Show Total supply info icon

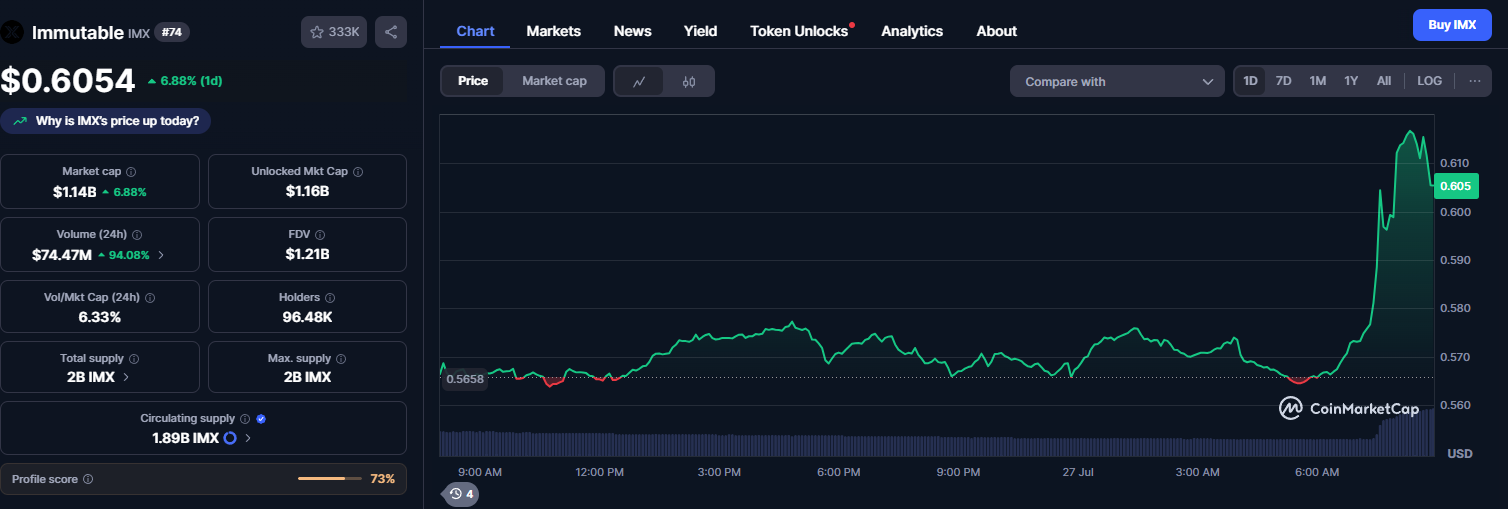click(x=134, y=359)
